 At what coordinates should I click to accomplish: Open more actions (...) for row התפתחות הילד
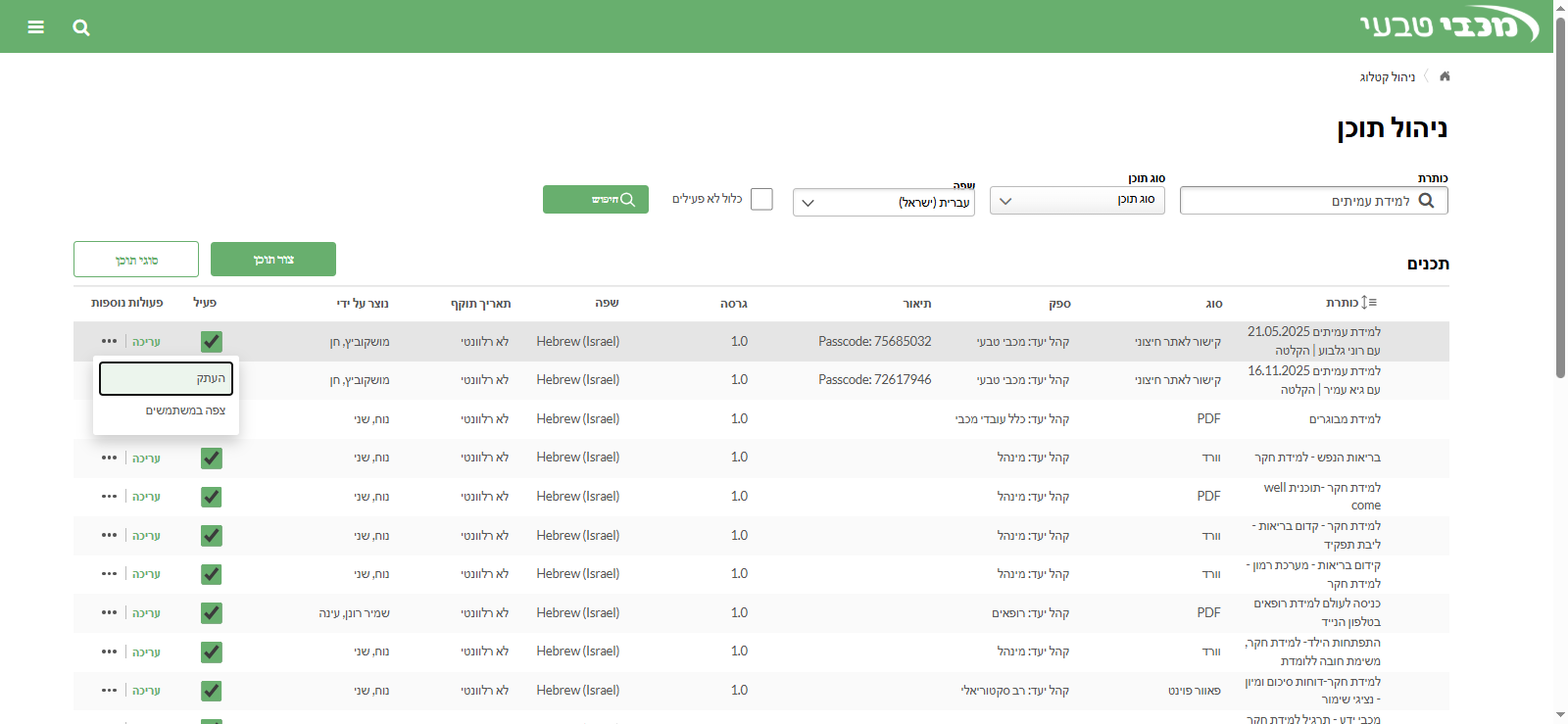109,652
